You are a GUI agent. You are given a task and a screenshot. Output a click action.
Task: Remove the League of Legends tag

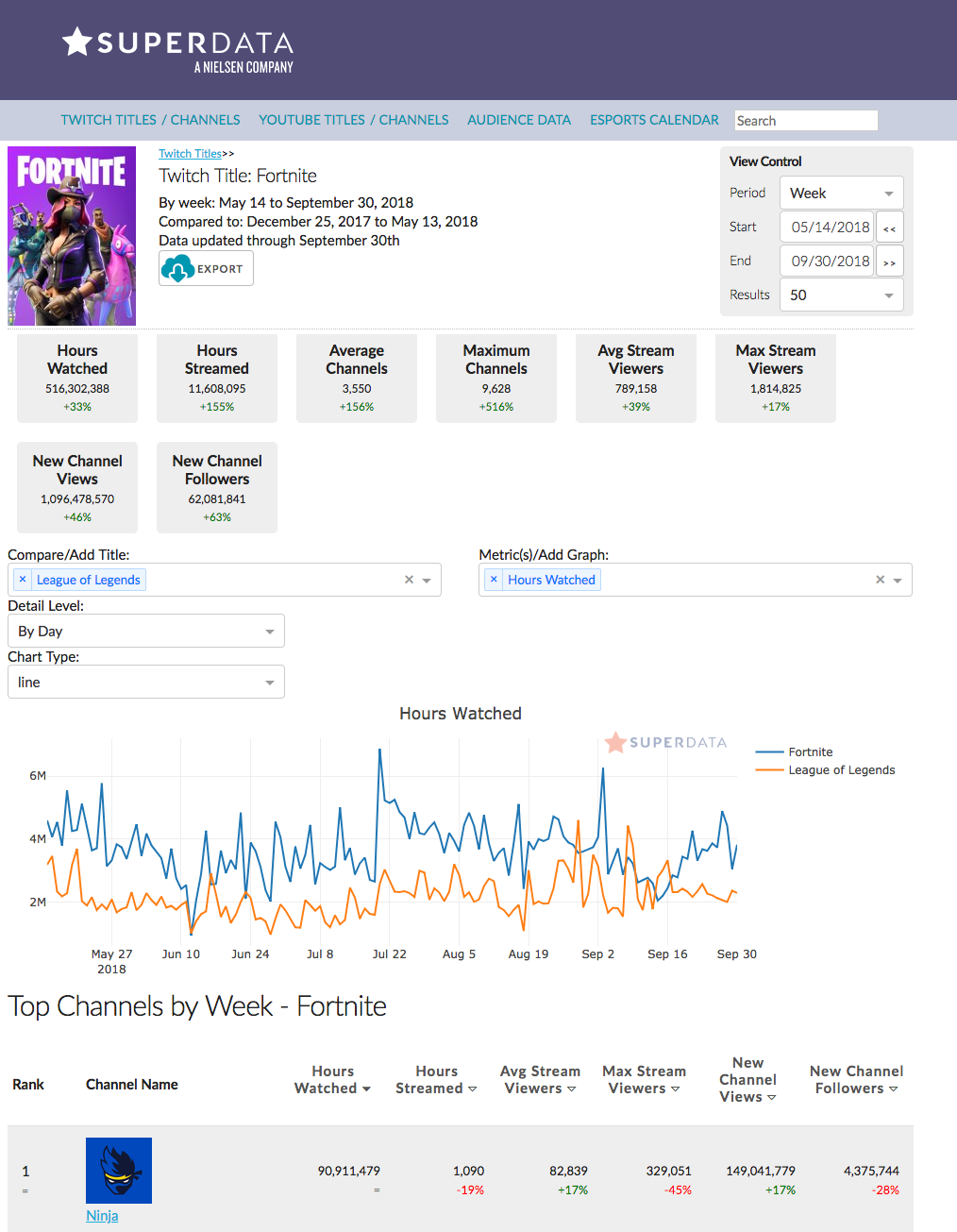click(x=23, y=580)
